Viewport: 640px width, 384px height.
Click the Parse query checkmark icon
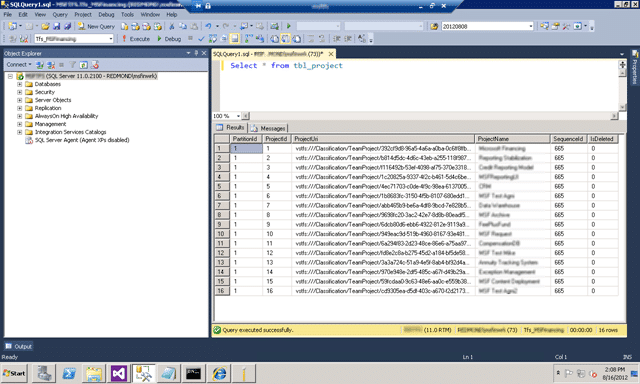(201, 39)
